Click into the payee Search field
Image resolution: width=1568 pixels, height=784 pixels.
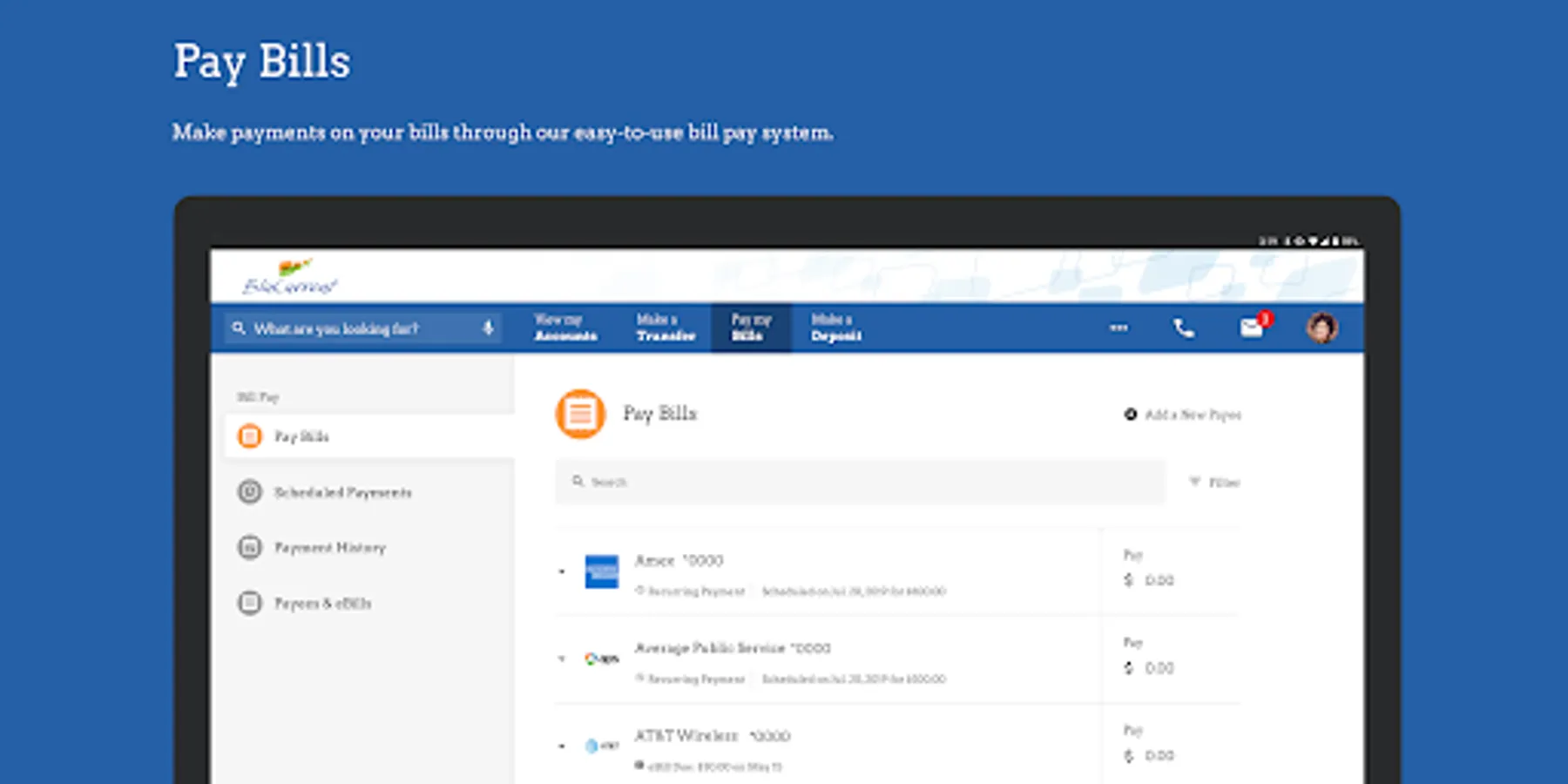pos(860,482)
